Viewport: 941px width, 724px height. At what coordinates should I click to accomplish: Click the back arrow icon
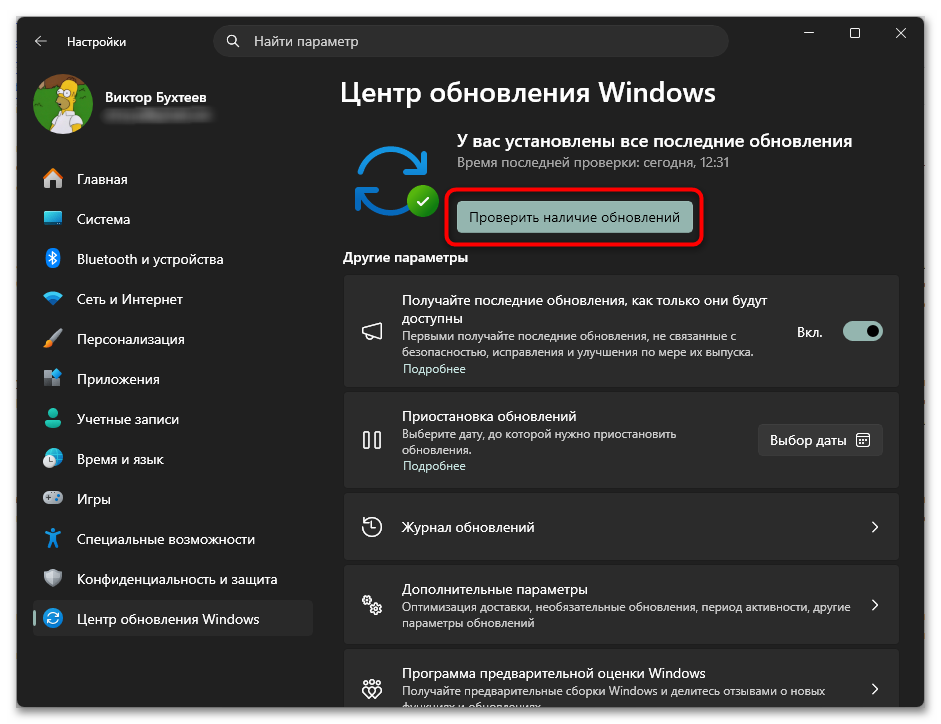(x=41, y=41)
